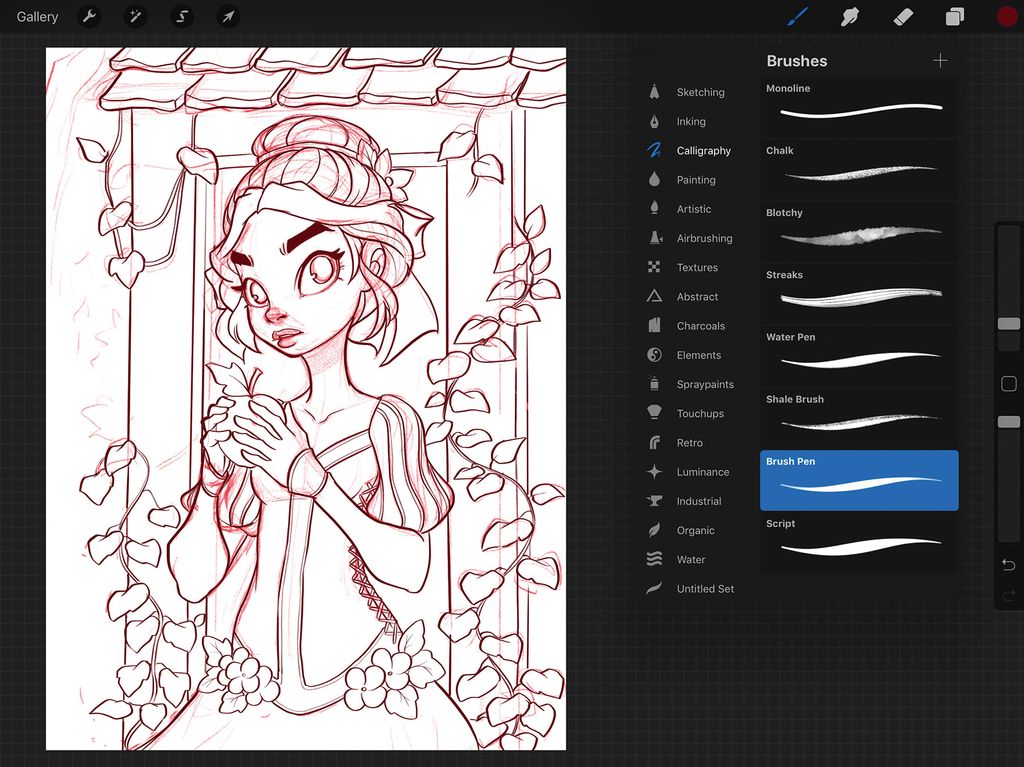Screen dimensions: 1024x767
Task: Tap the Undo arrow
Action: pyautogui.click(x=1008, y=564)
